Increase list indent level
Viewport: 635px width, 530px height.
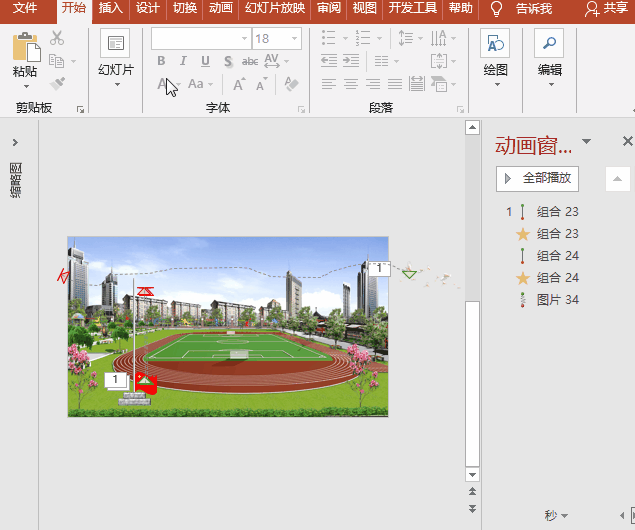click(x=351, y=61)
